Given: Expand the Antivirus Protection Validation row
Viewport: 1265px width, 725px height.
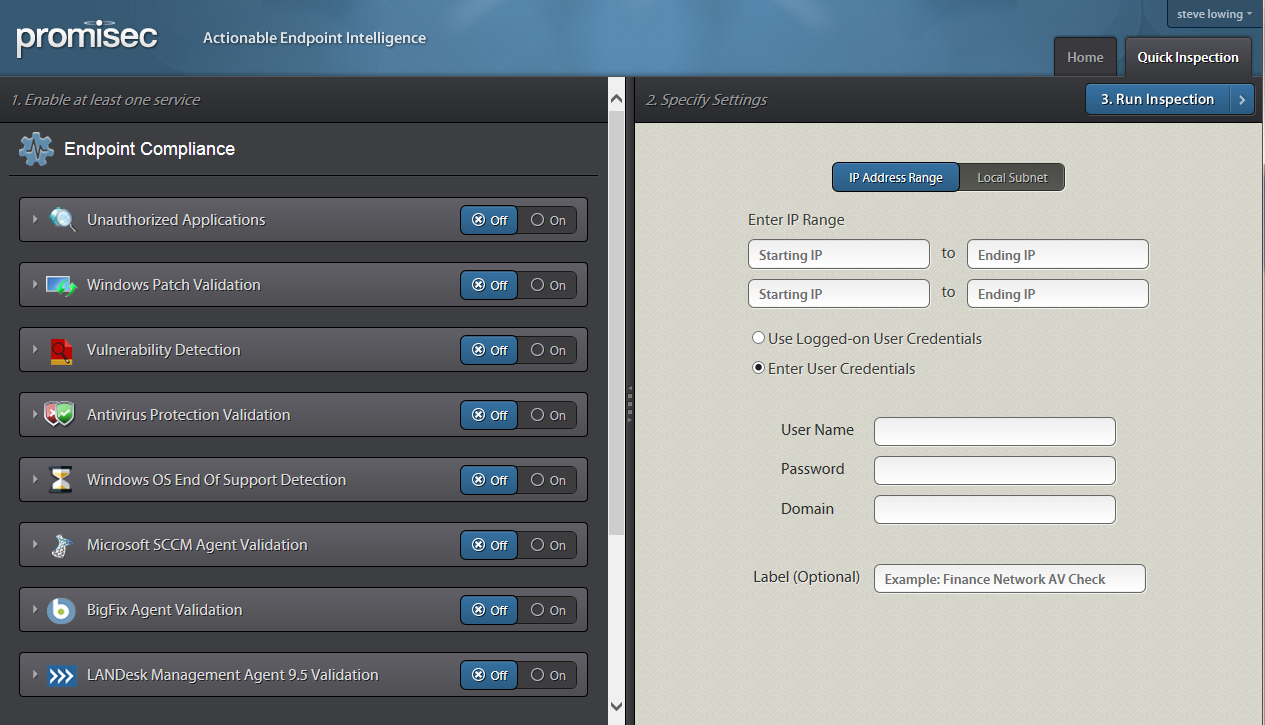Looking at the screenshot, I should click(x=35, y=414).
